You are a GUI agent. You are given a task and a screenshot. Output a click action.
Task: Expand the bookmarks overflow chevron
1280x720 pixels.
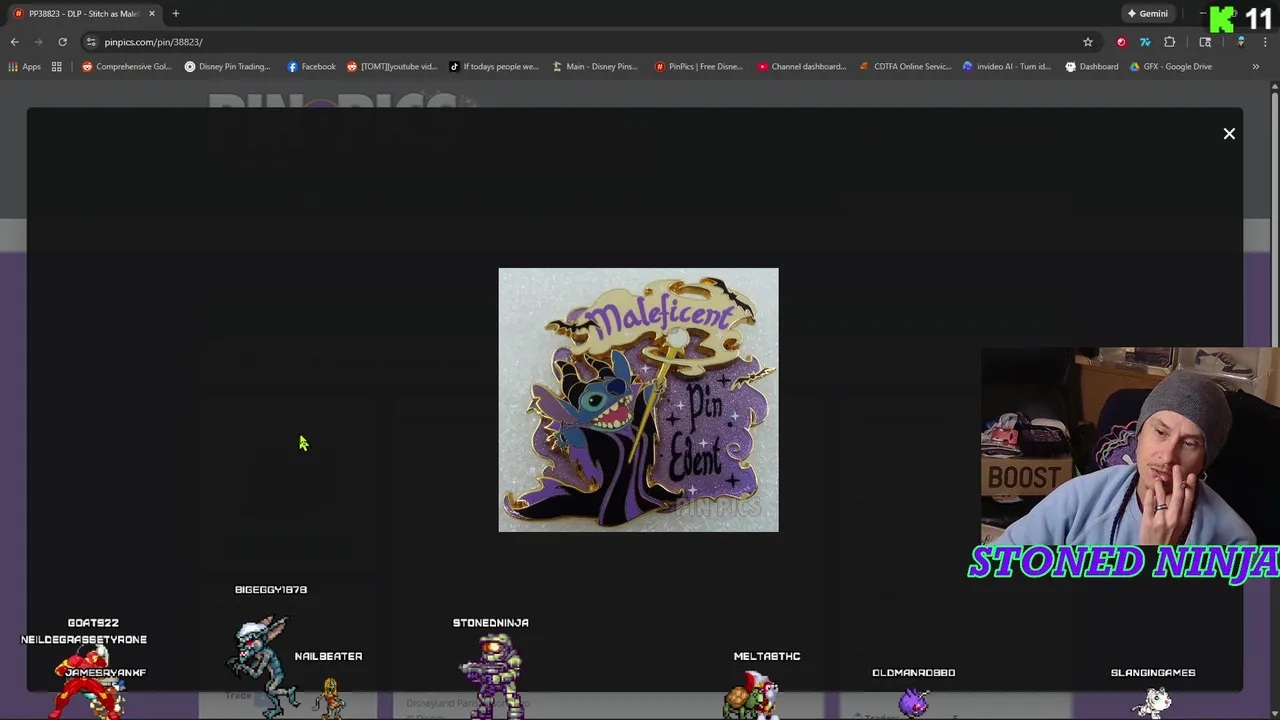[x=1256, y=67]
